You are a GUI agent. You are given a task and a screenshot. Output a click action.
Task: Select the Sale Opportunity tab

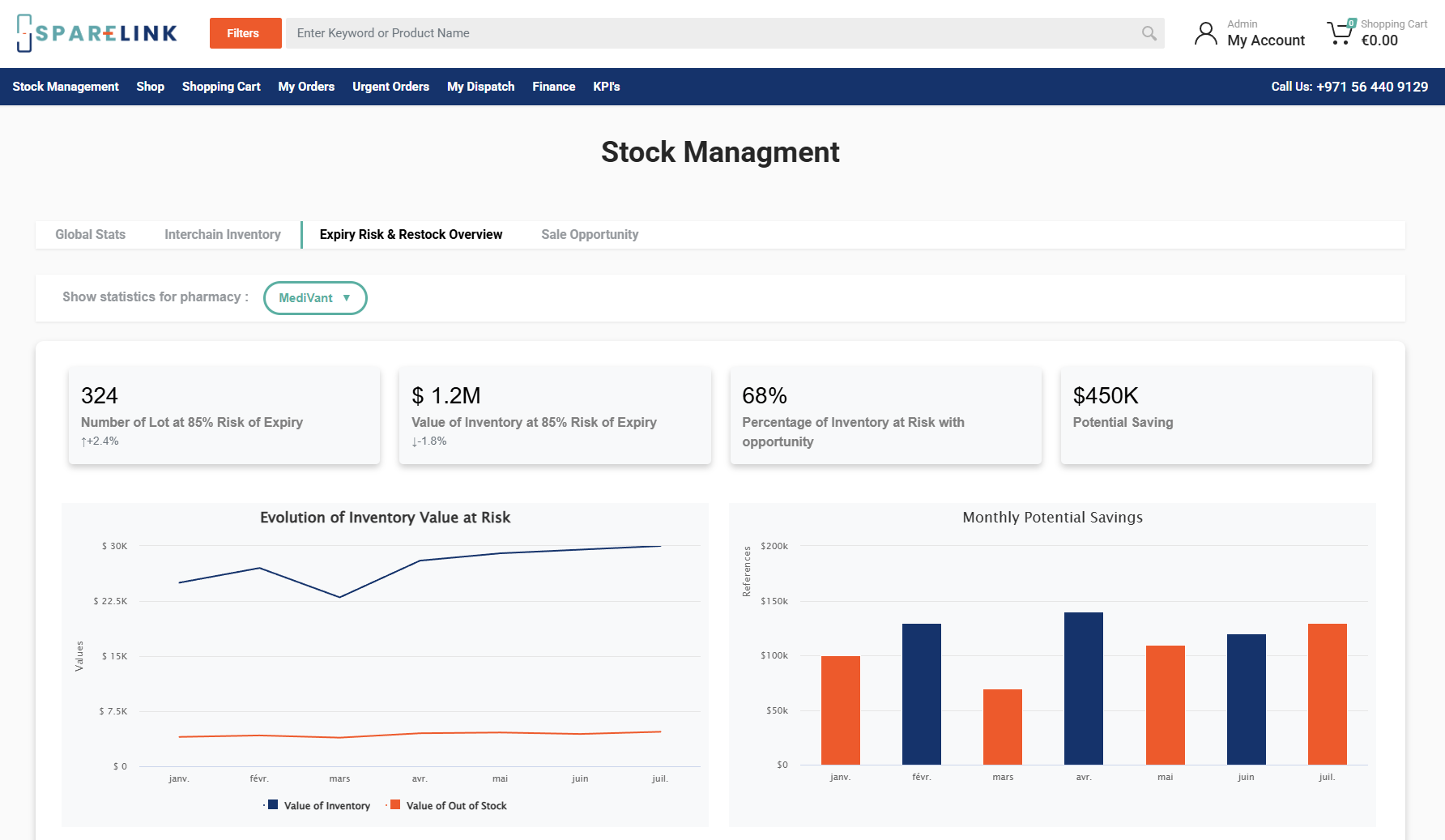pyautogui.click(x=590, y=235)
